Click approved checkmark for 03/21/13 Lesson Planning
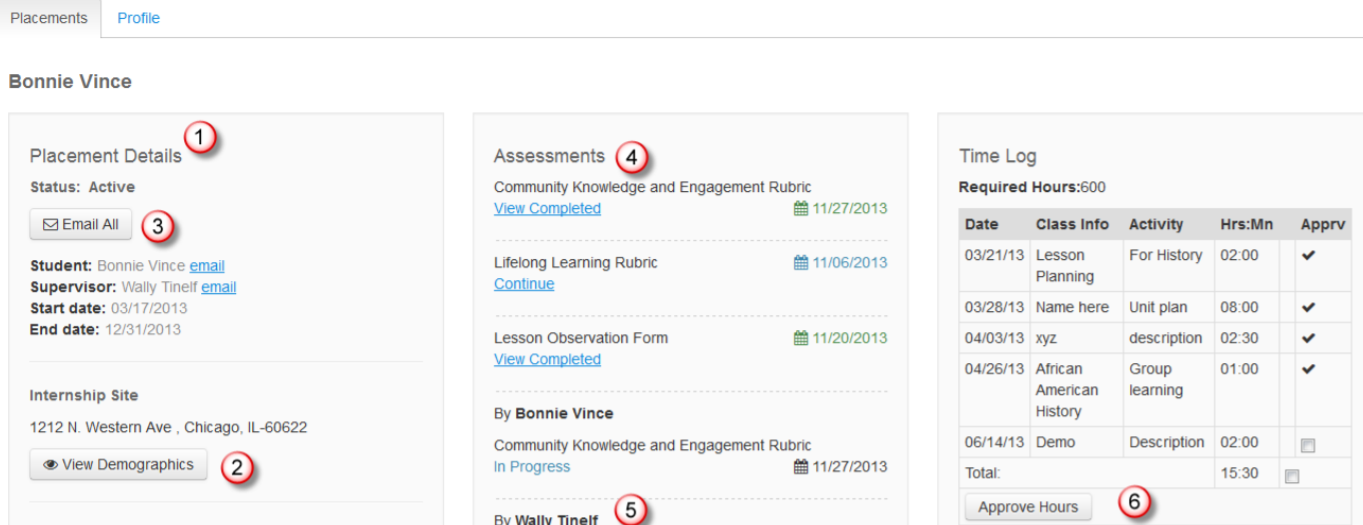The image size is (1363, 525). tap(1308, 256)
